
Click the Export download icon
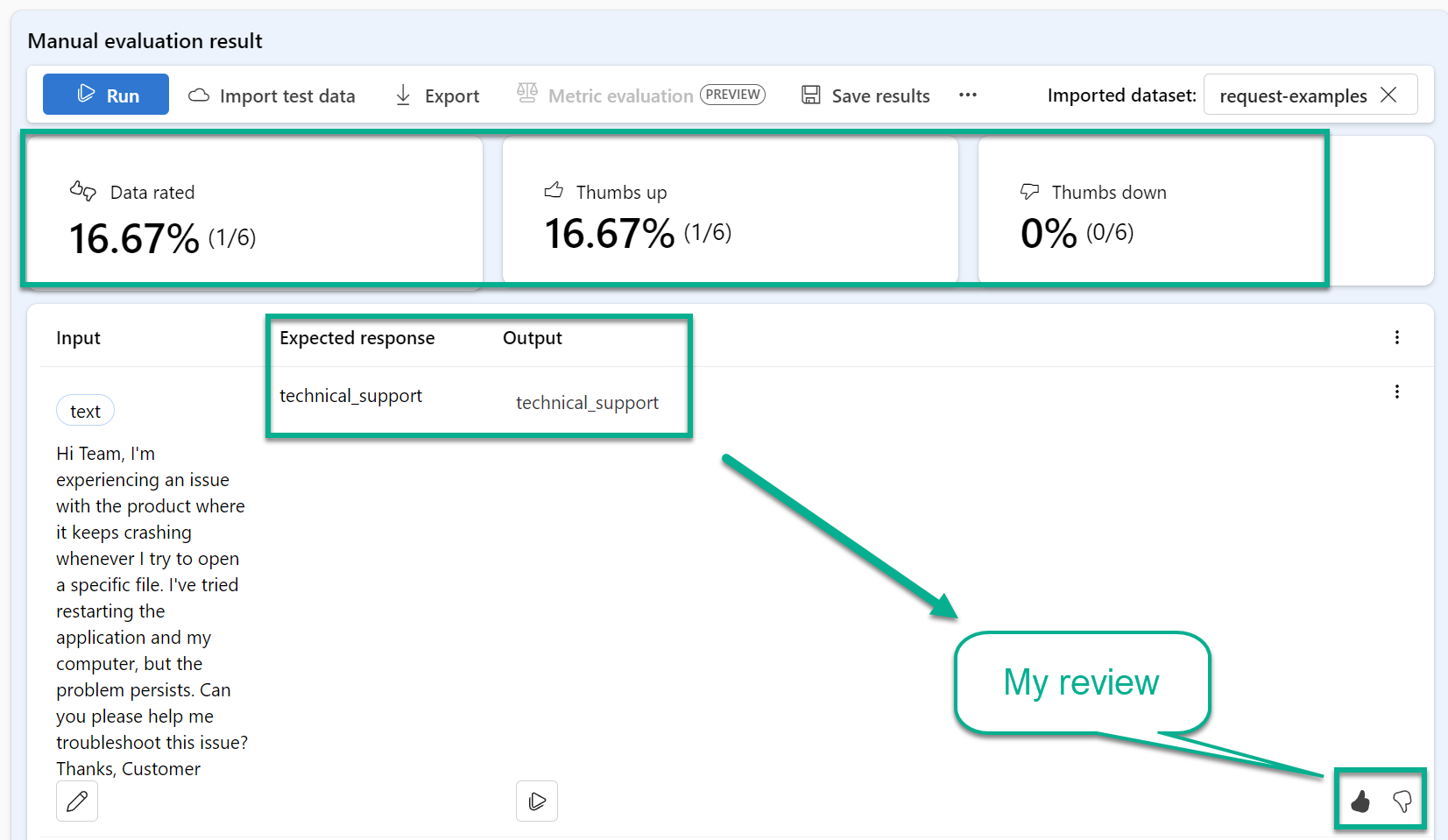point(403,95)
